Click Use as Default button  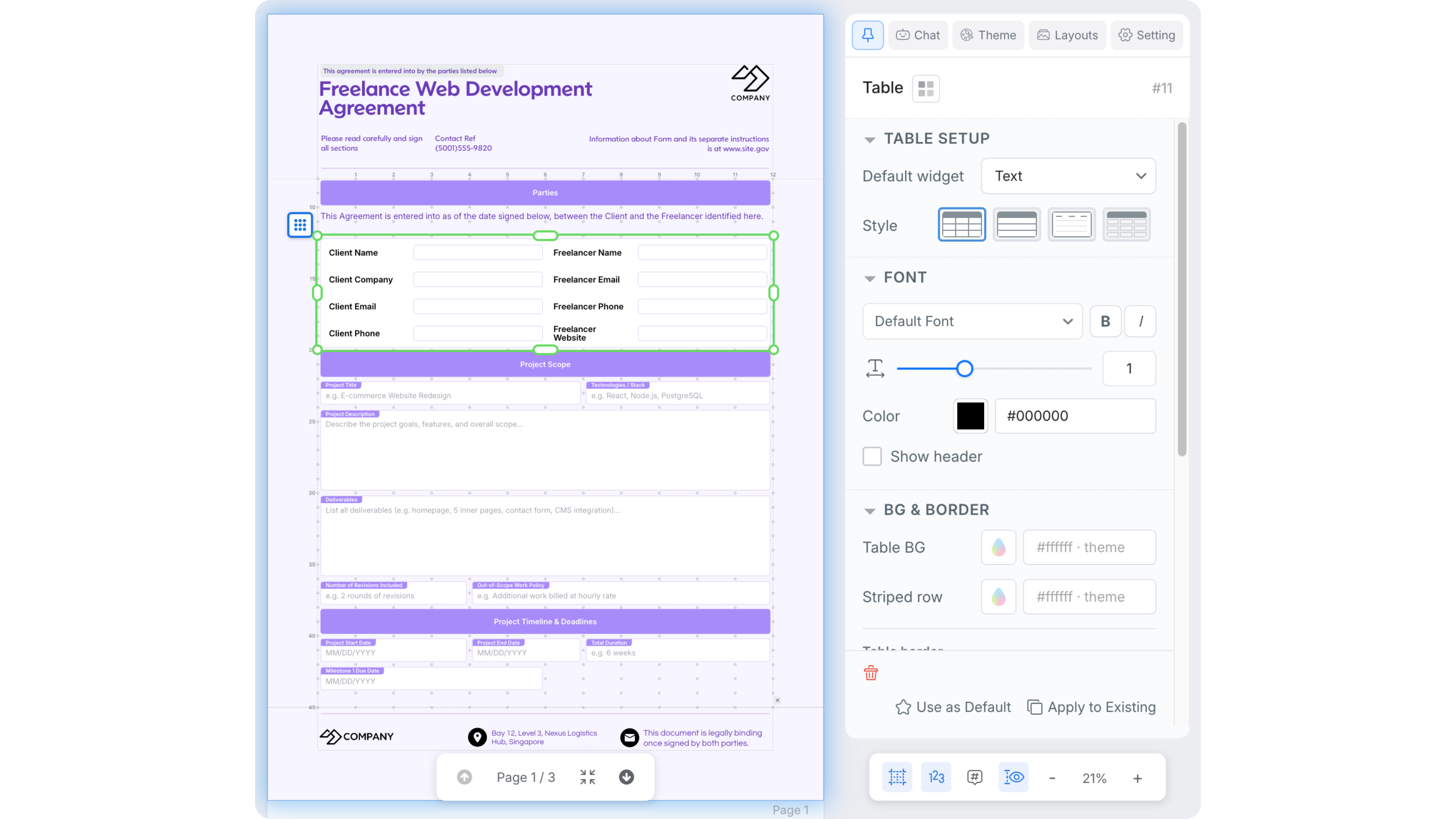tap(953, 707)
